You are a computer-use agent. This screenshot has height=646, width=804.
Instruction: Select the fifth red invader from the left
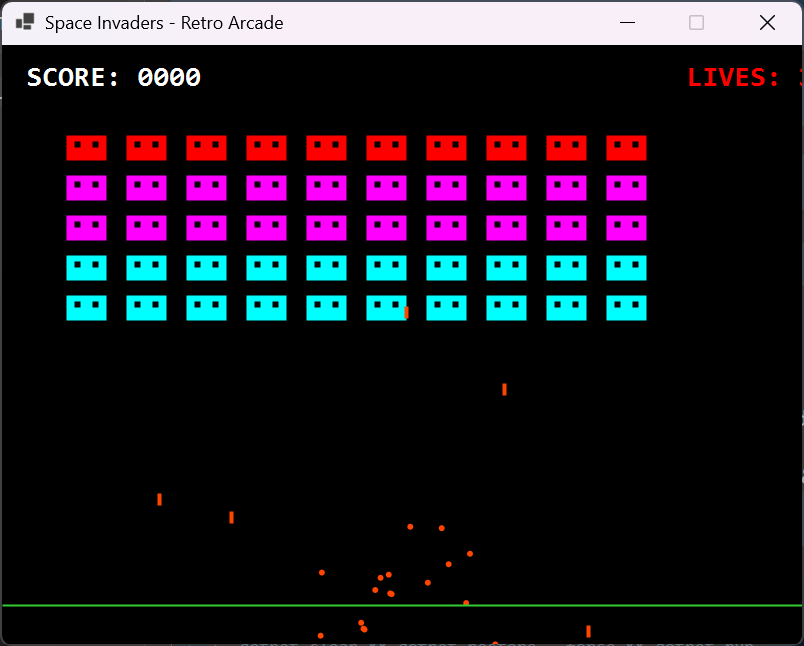tap(327, 148)
